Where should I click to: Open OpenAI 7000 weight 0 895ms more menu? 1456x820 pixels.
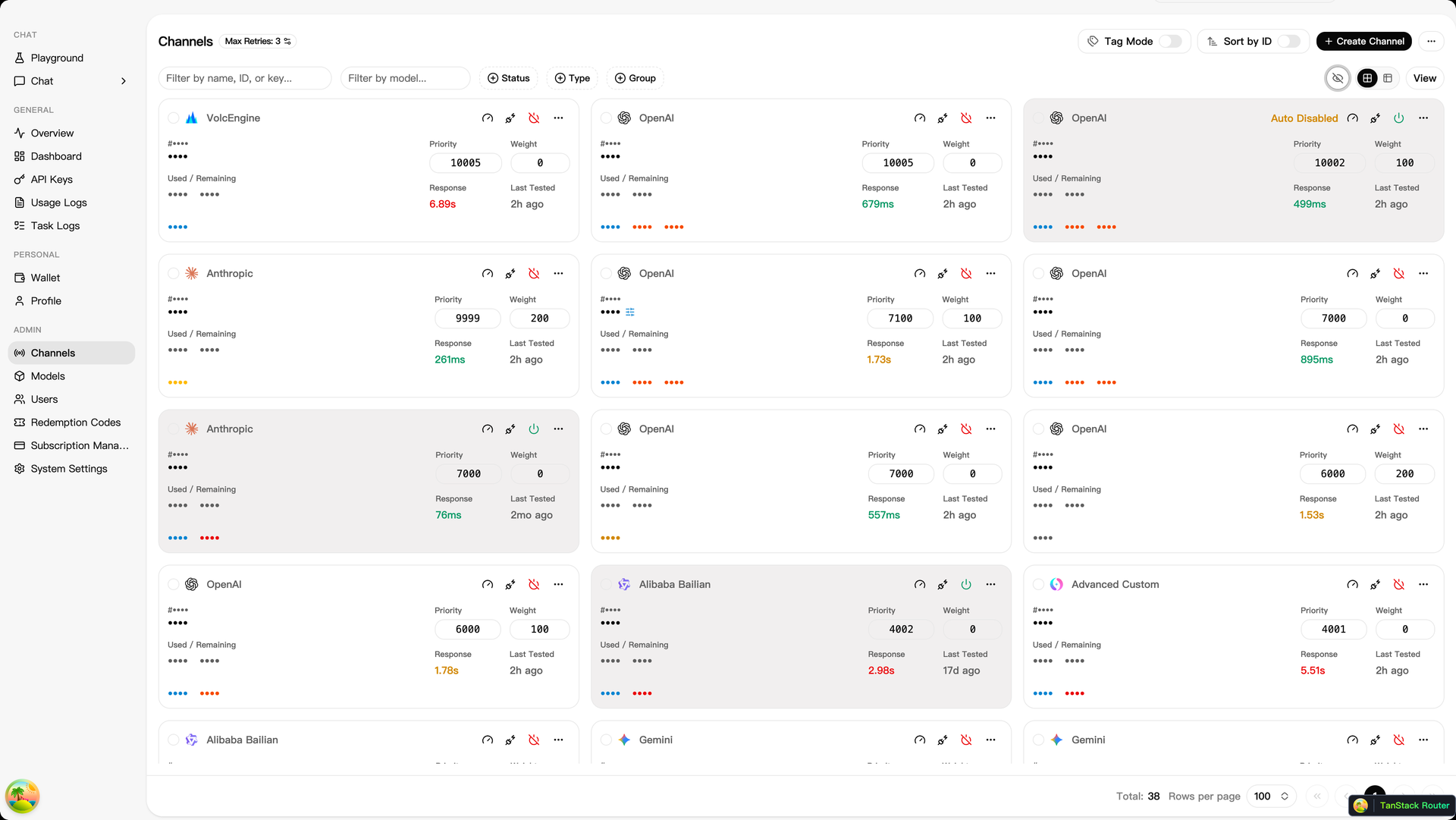[x=1423, y=274]
